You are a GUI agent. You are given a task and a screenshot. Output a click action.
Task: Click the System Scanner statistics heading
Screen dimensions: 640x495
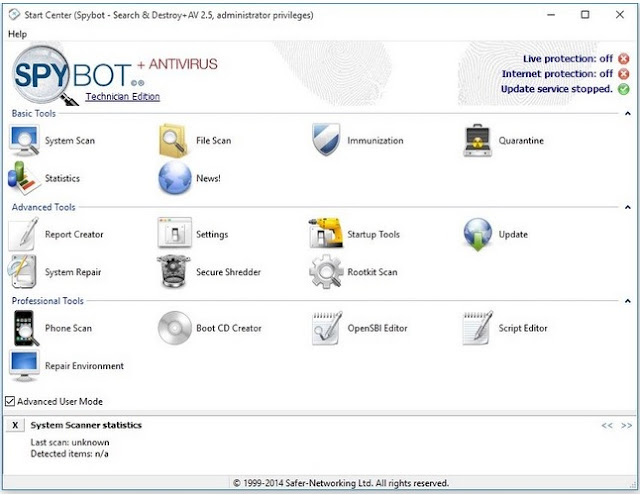(86, 425)
